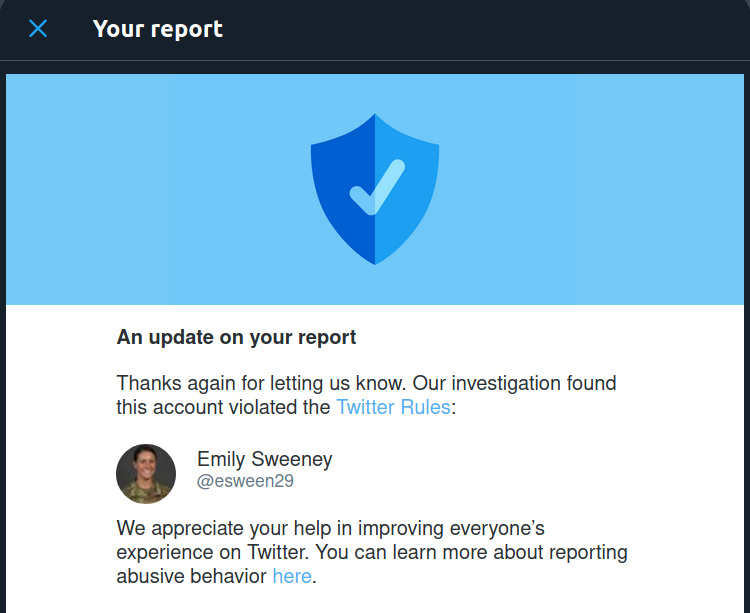Click the "Your report" header title

pyautogui.click(x=158, y=29)
